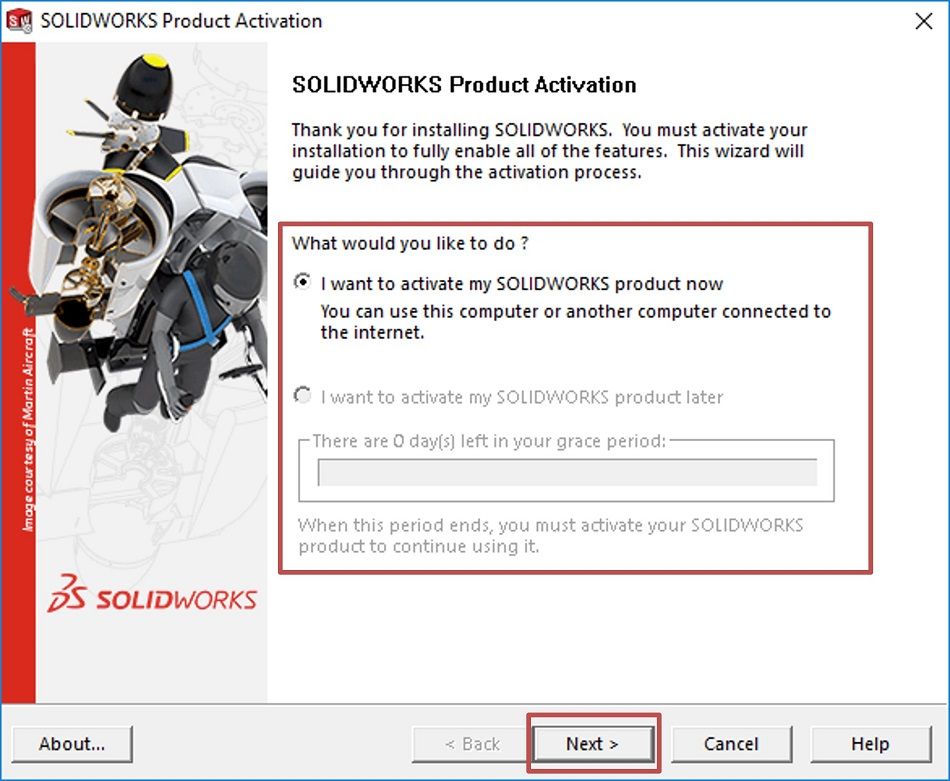
Task: Cancel the activation wizard
Action: (x=731, y=744)
